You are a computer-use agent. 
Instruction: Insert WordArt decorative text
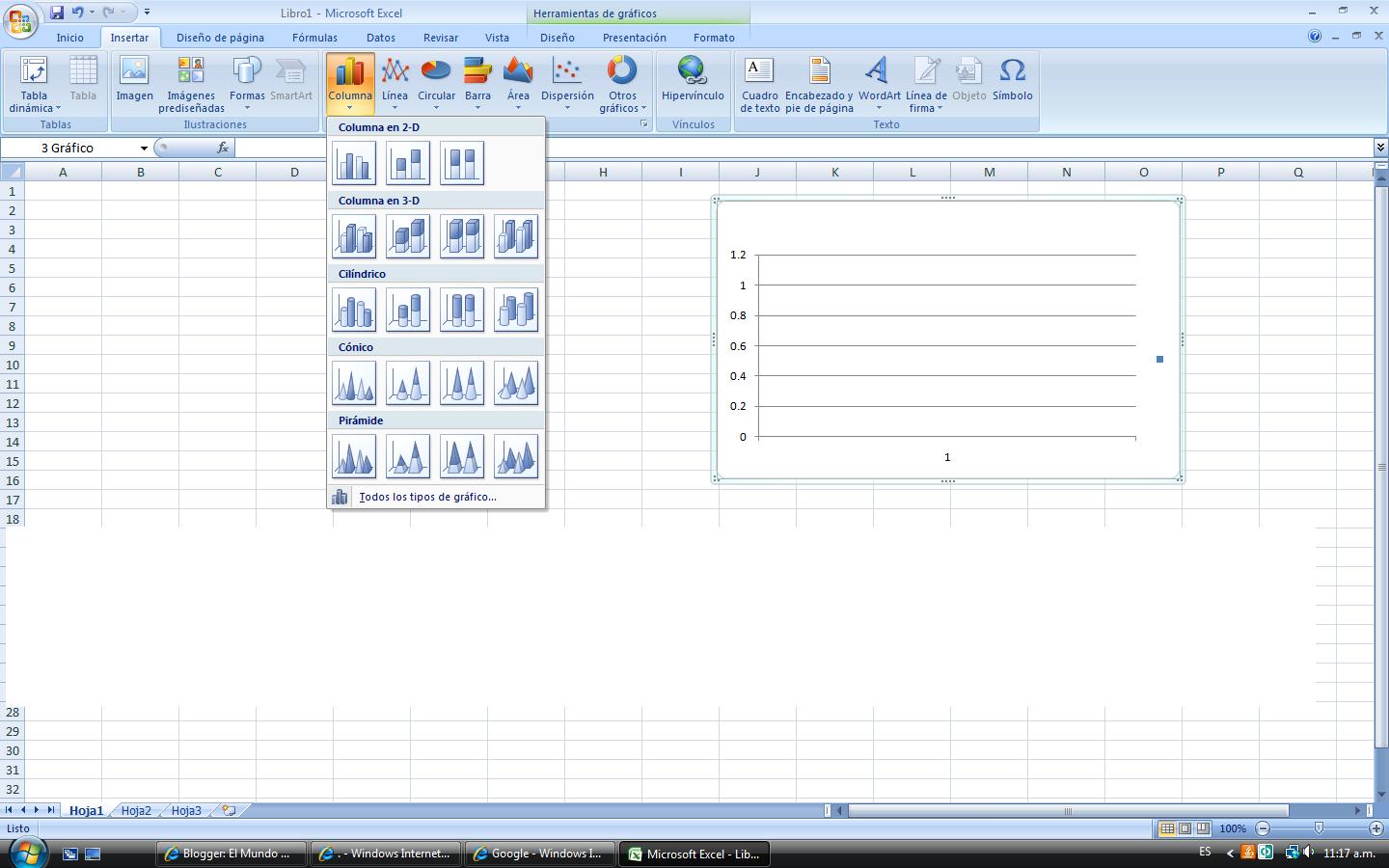tap(877, 82)
